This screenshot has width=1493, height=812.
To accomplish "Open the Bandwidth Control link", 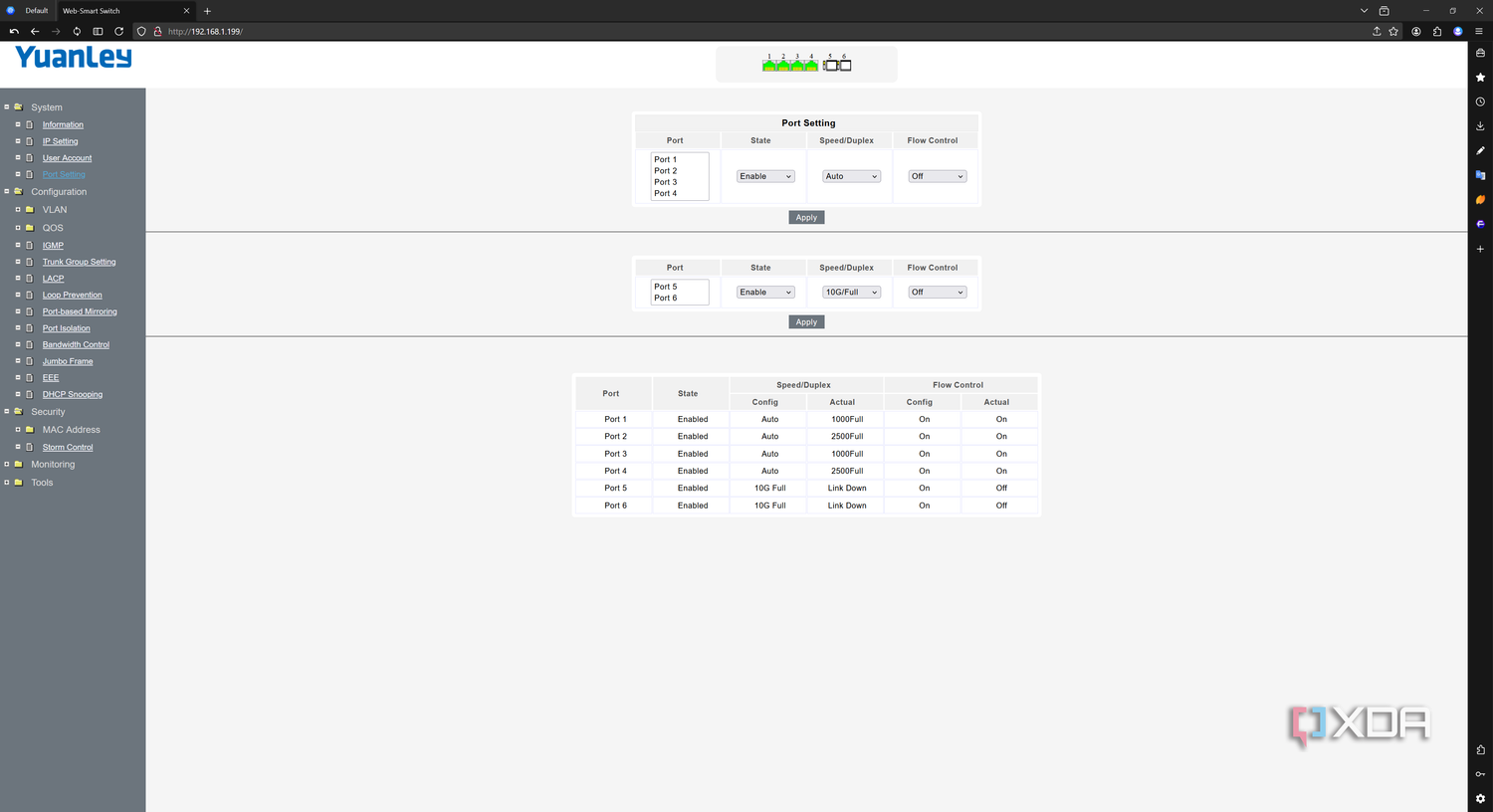I will click(76, 344).
